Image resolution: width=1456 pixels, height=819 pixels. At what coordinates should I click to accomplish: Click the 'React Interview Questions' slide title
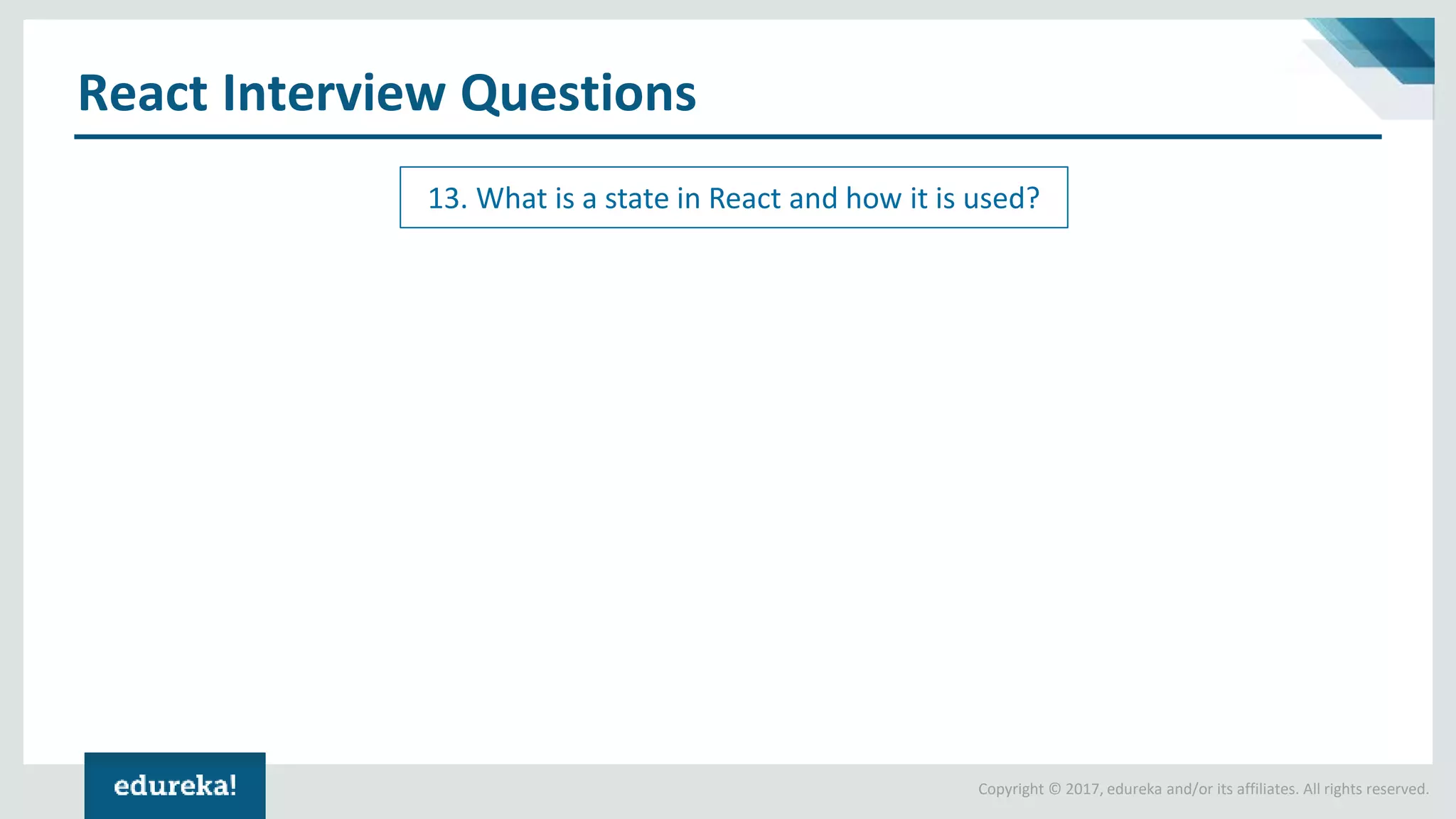tap(387, 93)
